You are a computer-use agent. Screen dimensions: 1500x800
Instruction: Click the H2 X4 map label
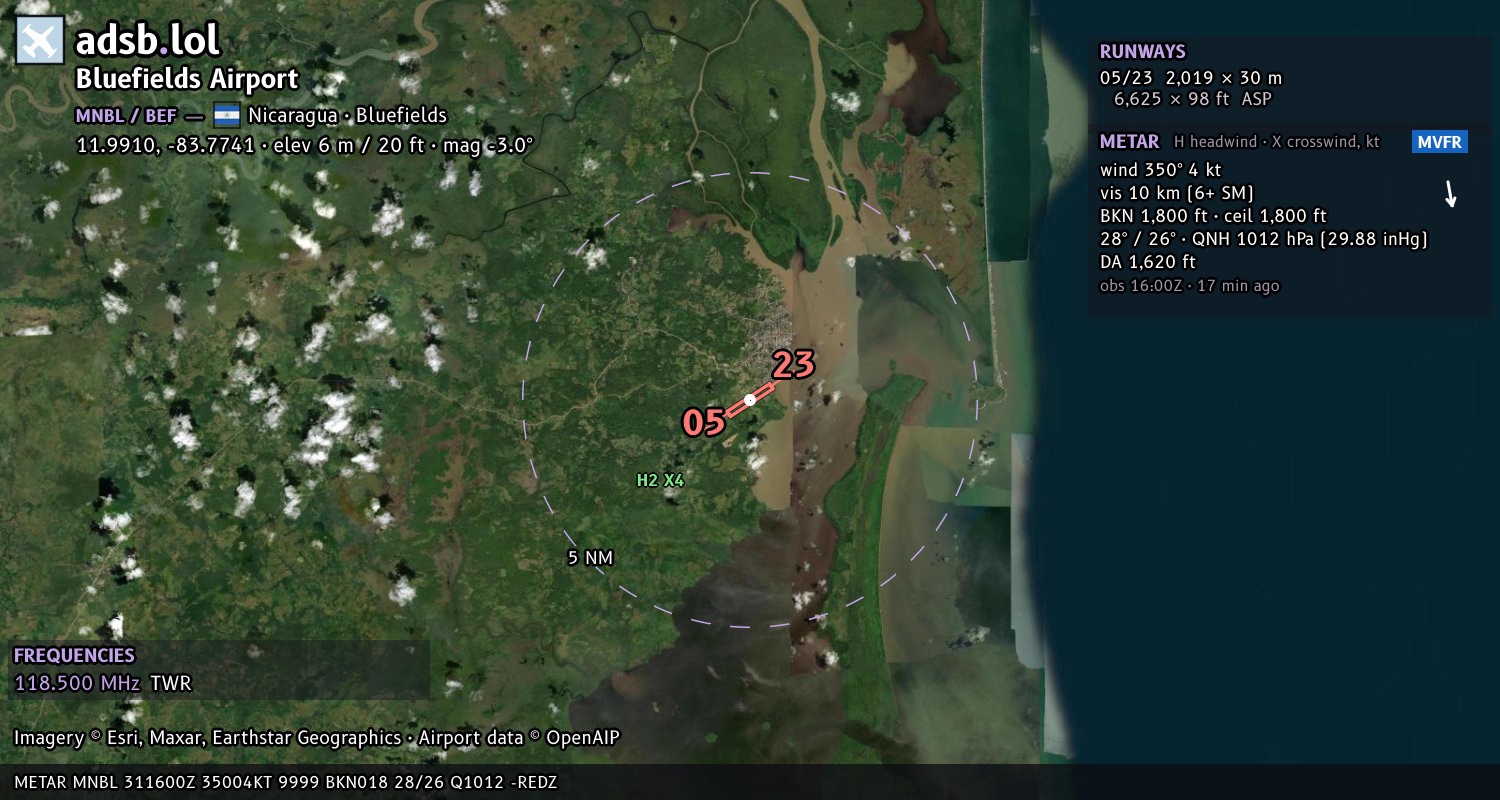coord(660,480)
